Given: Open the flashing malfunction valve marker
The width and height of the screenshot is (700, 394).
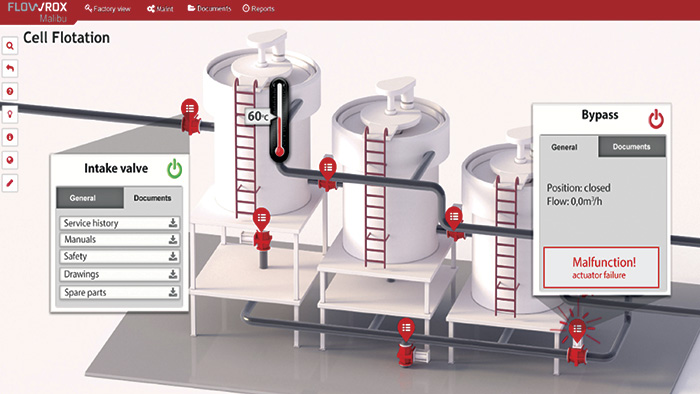Looking at the screenshot, I should click(x=577, y=330).
